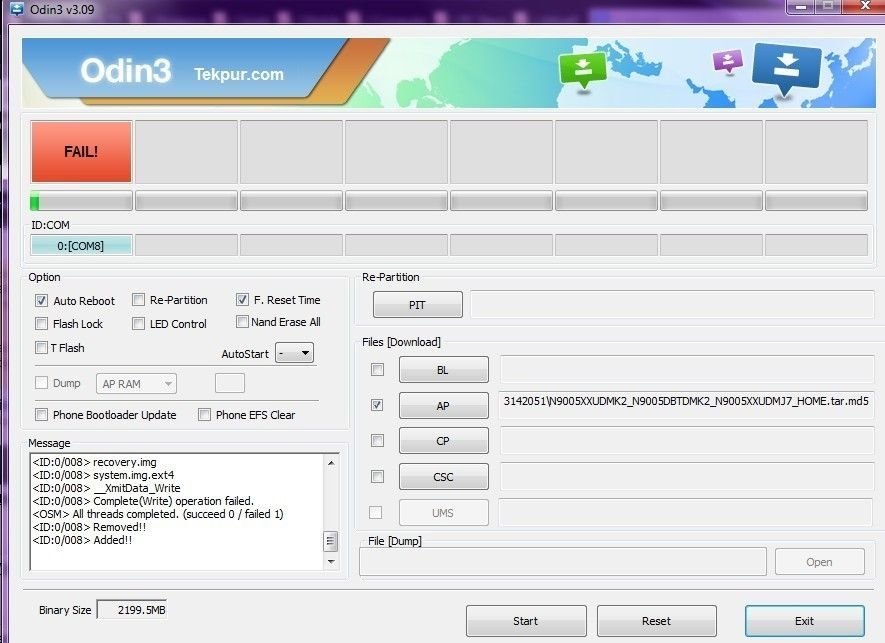
Task: Select the 0:[COM8] port field
Action: [81, 246]
